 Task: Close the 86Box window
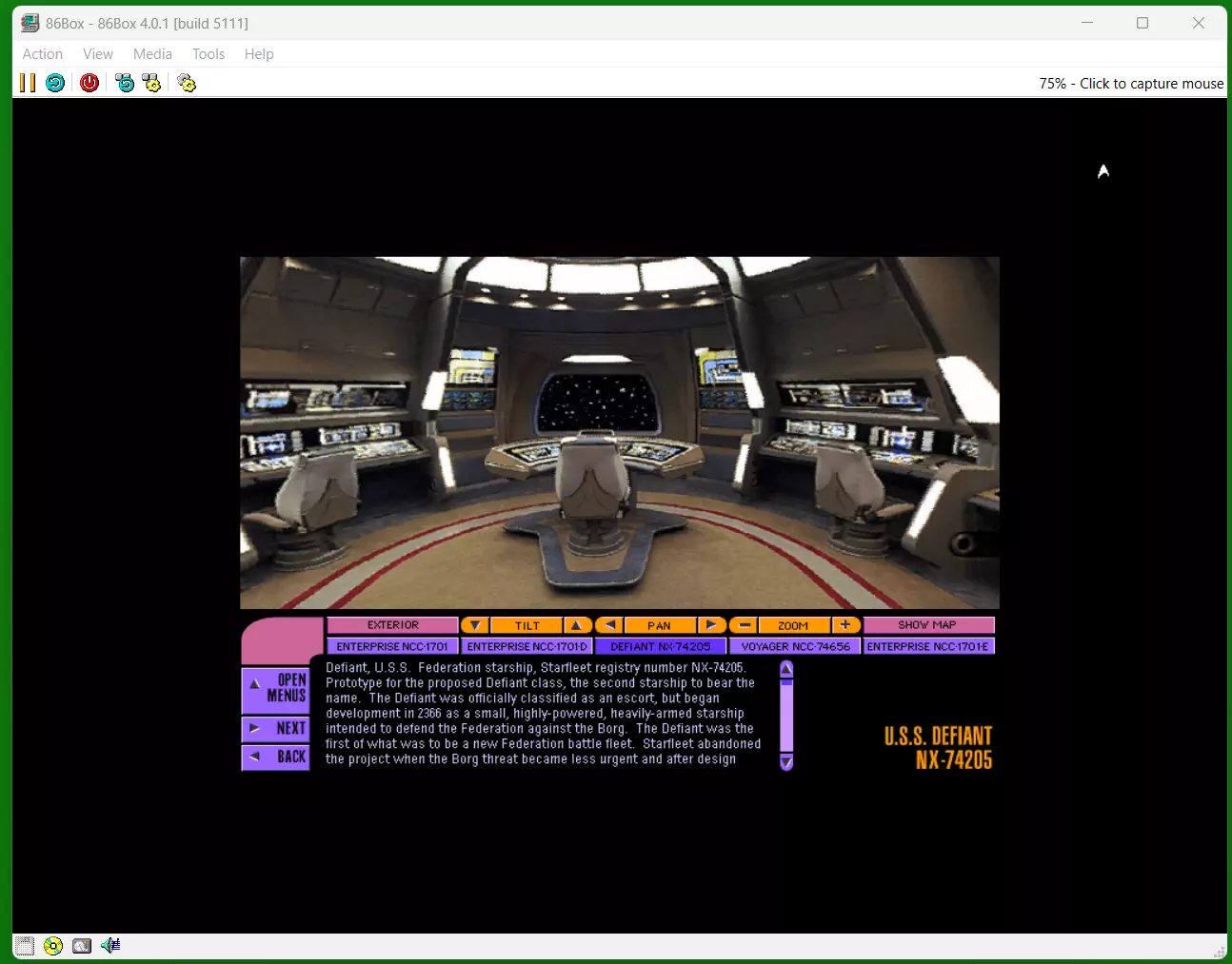pyautogui.click(x=1199, y=23)
